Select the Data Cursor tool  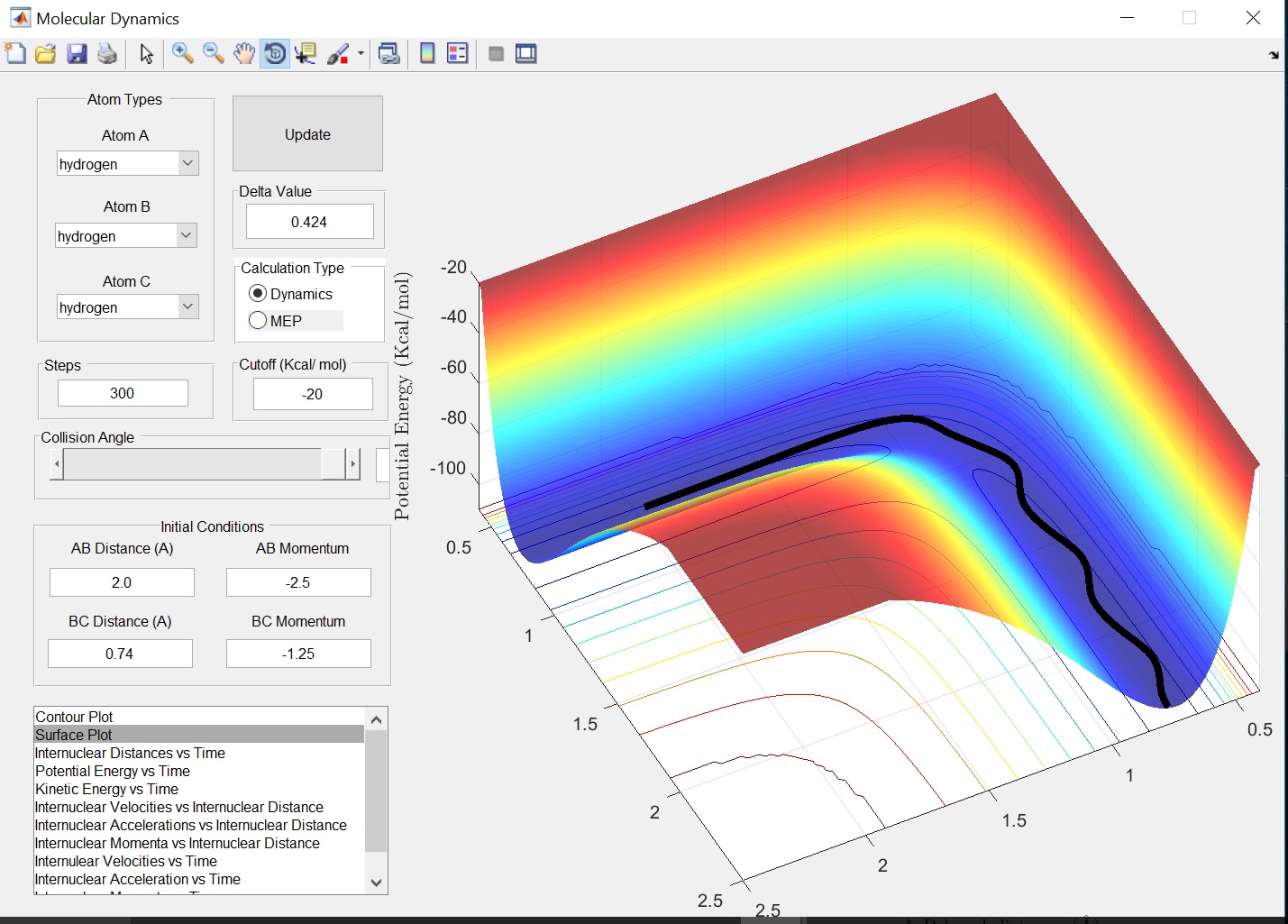point(306,54)
